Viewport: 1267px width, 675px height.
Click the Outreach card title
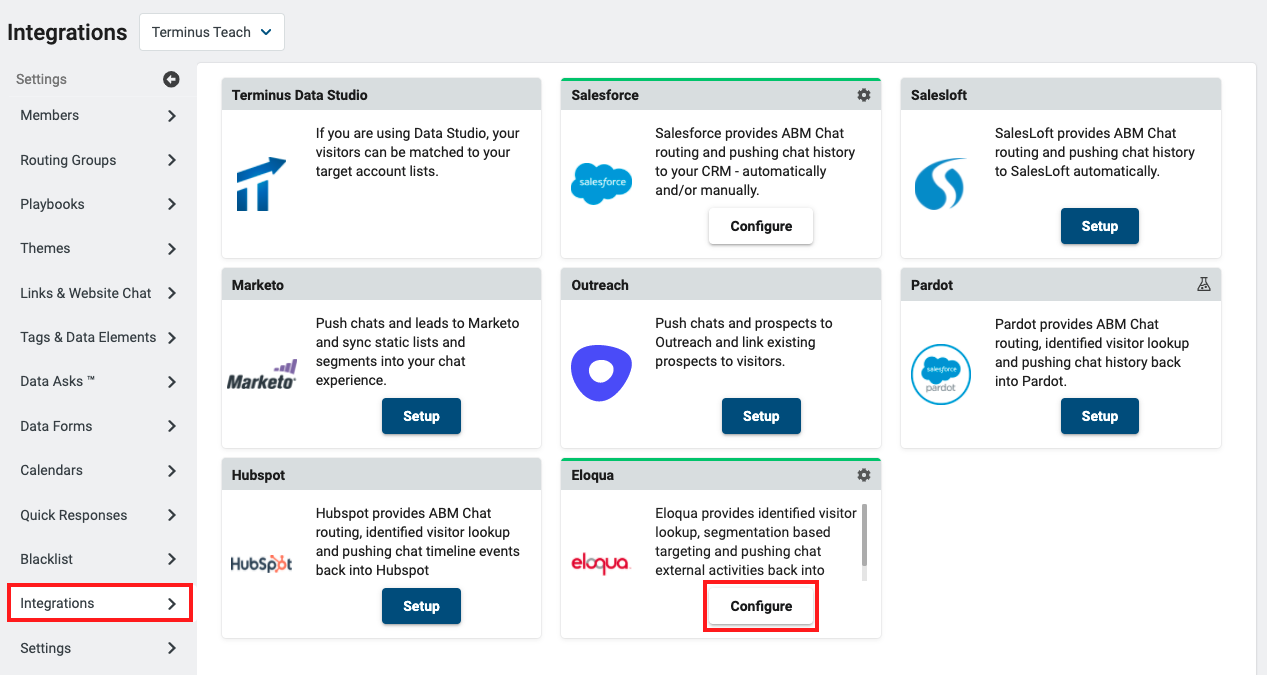pyautogui.click(x=600, y=285)
